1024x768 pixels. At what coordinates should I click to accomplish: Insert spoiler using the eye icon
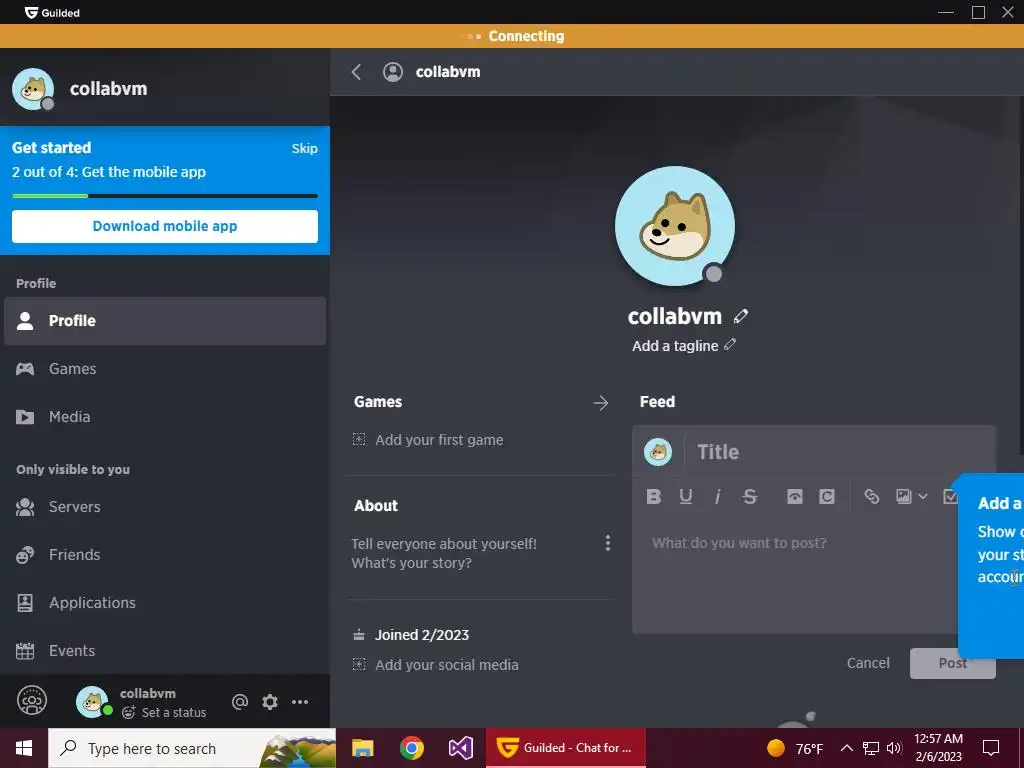[x=794, y=497]
